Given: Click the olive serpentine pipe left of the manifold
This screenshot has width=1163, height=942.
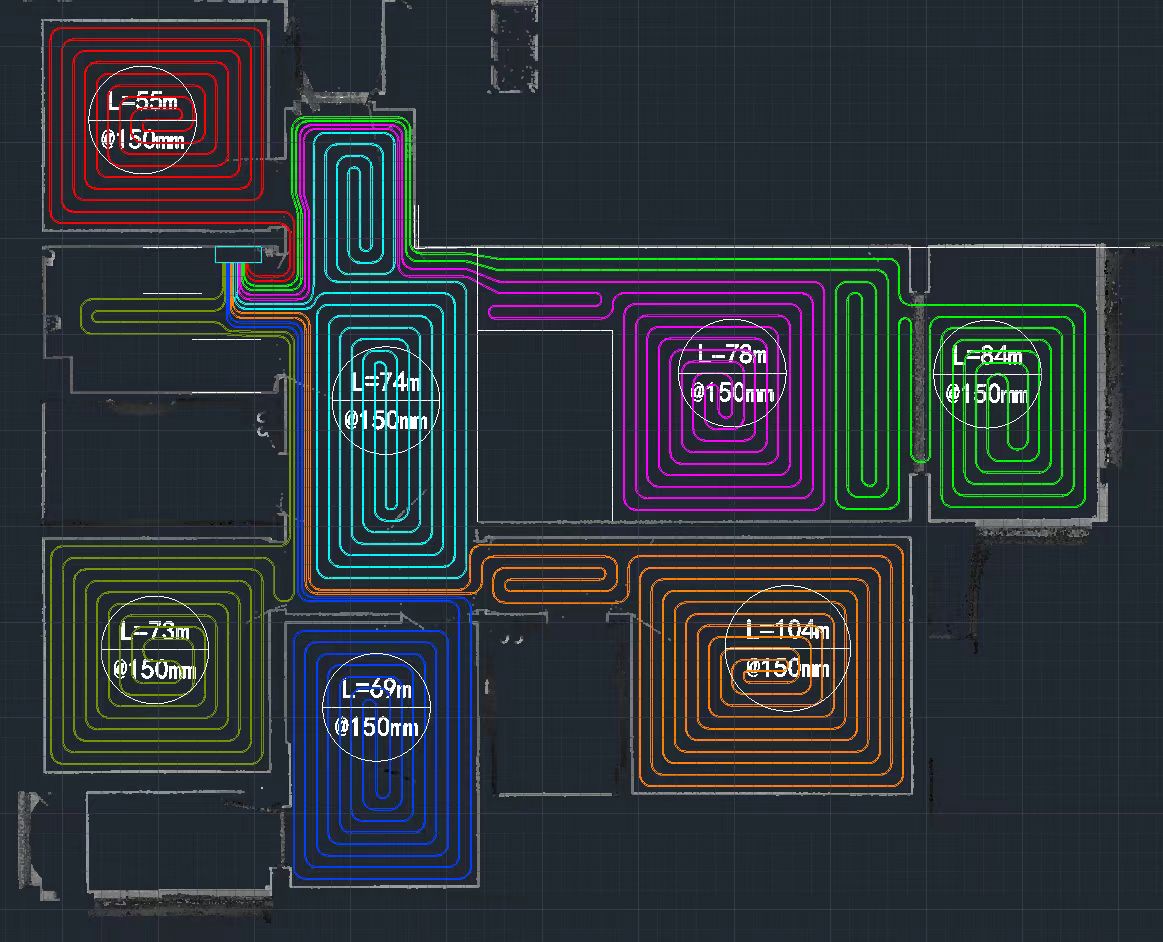Looking at the screenshot, I should (x=150, y=315).
